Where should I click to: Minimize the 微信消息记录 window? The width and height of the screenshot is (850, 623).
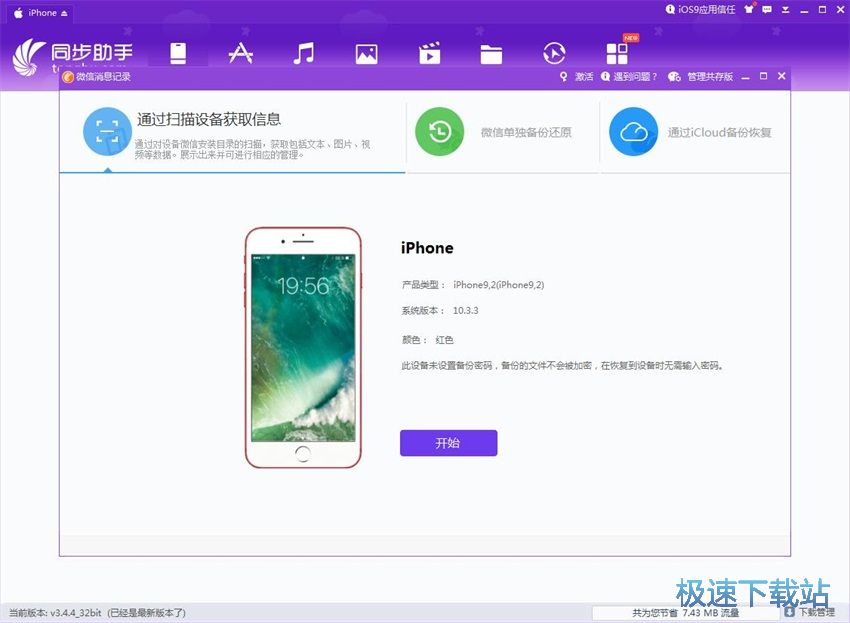[x=745, y=77]
